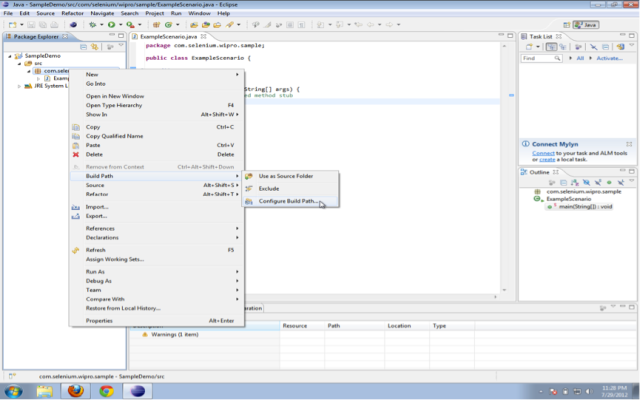Viewport: 640px width, 400px height.
Task: Click the Find field in Task List
Action: click(541, 58)
